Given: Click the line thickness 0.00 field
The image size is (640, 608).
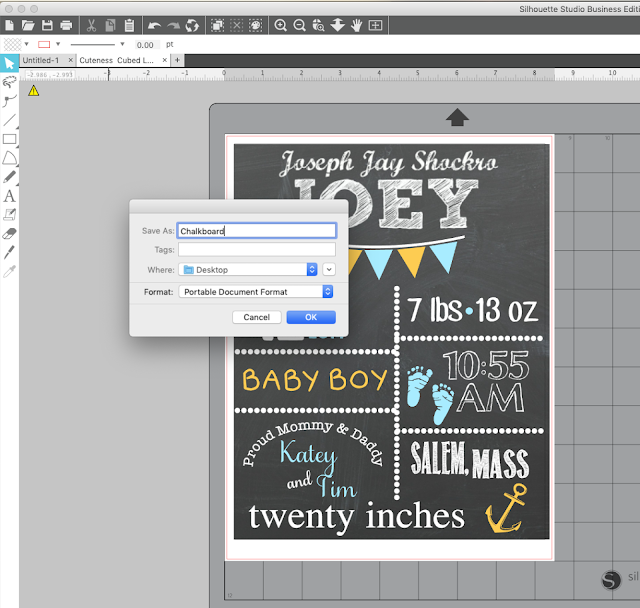Looking at the screenshot, I should [145, 44].
